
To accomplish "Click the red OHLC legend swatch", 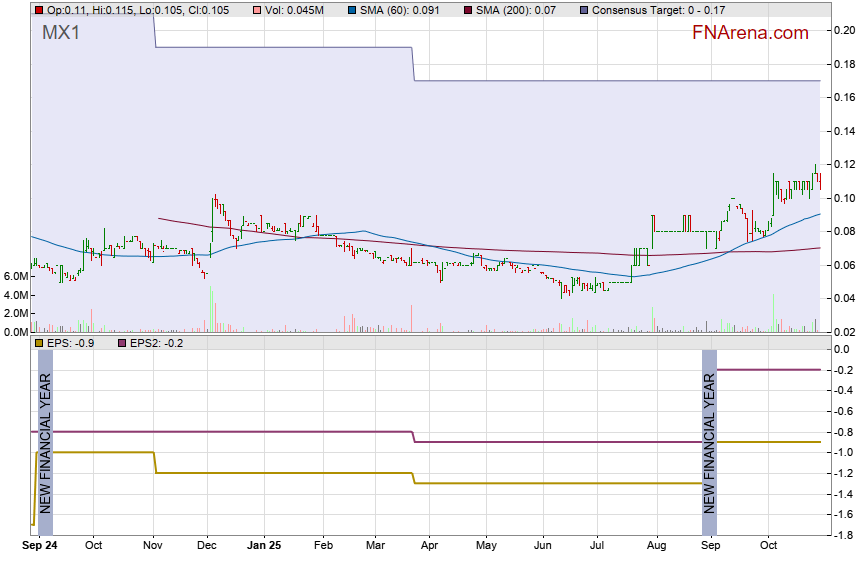I will (39, 9).
